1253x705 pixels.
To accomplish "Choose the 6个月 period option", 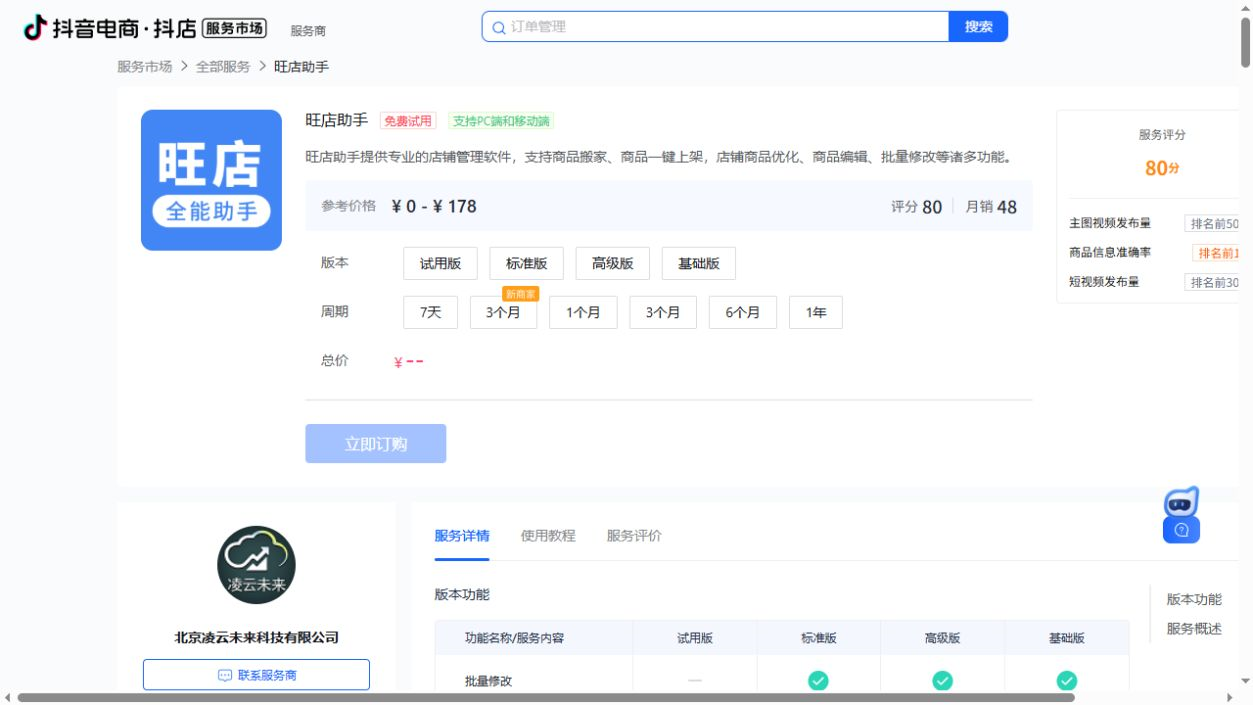I will click(x=742, y=312).
